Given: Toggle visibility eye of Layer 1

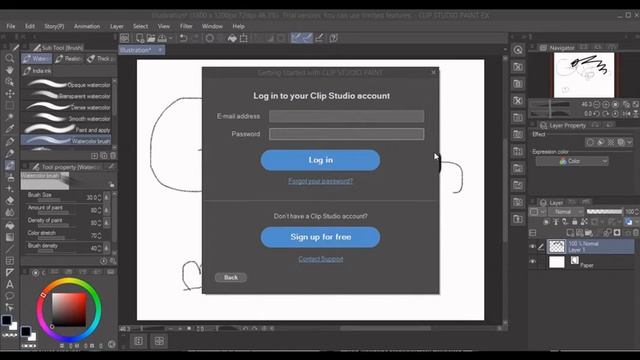Looking at the screenshot, I should point(532,247).
